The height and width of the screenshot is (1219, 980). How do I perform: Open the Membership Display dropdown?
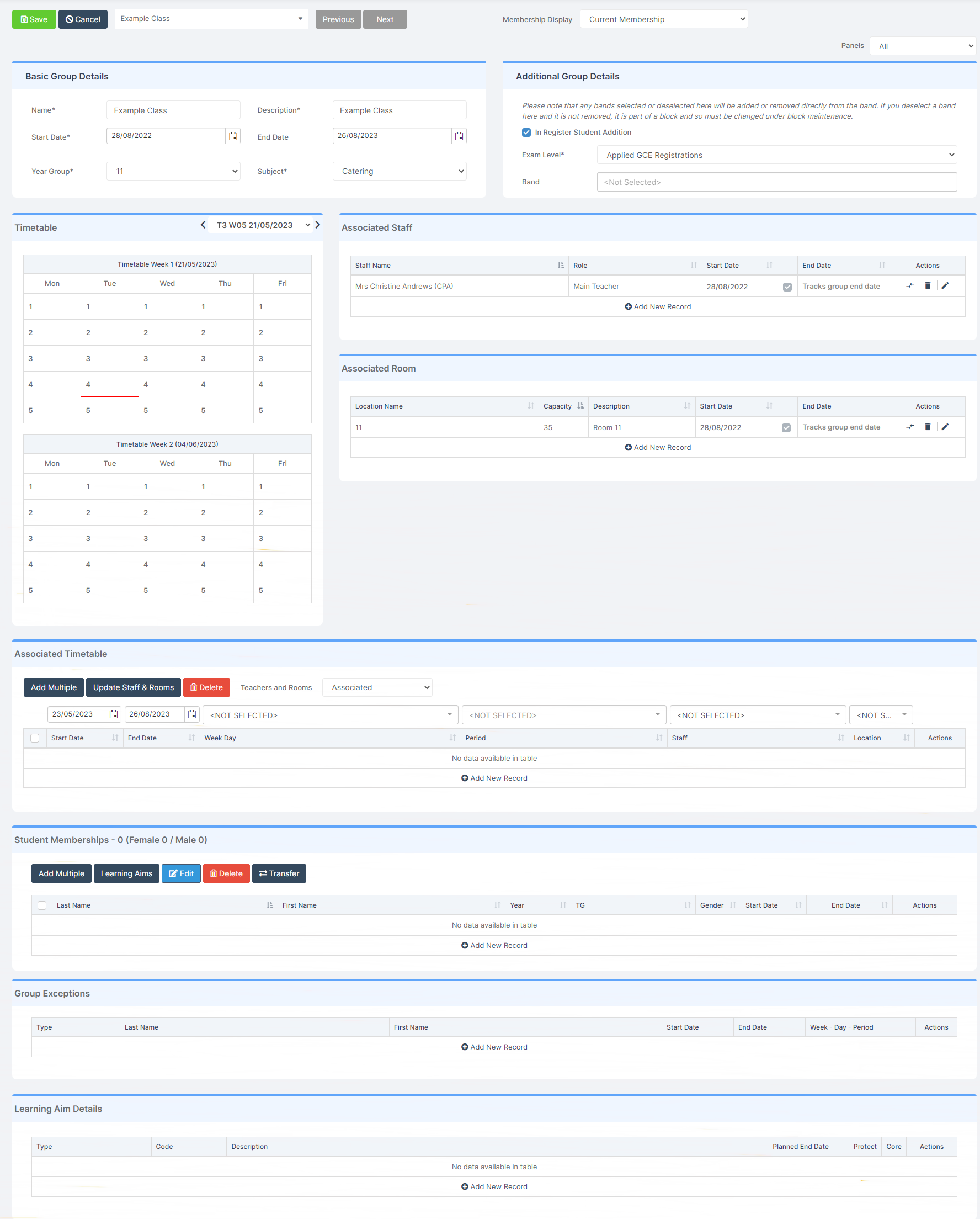coord(663,19)
